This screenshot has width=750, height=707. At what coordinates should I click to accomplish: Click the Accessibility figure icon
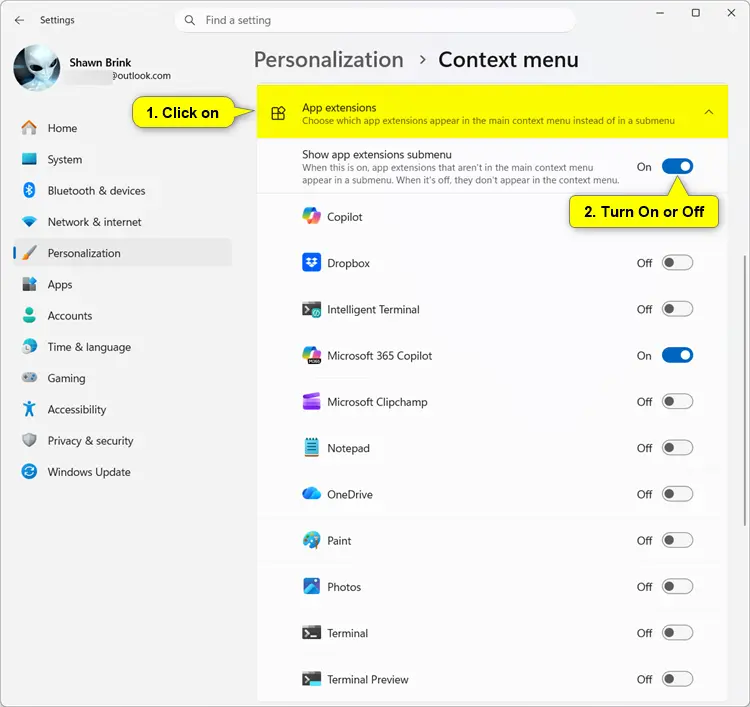pyautogui.click(x=29, y=409)
